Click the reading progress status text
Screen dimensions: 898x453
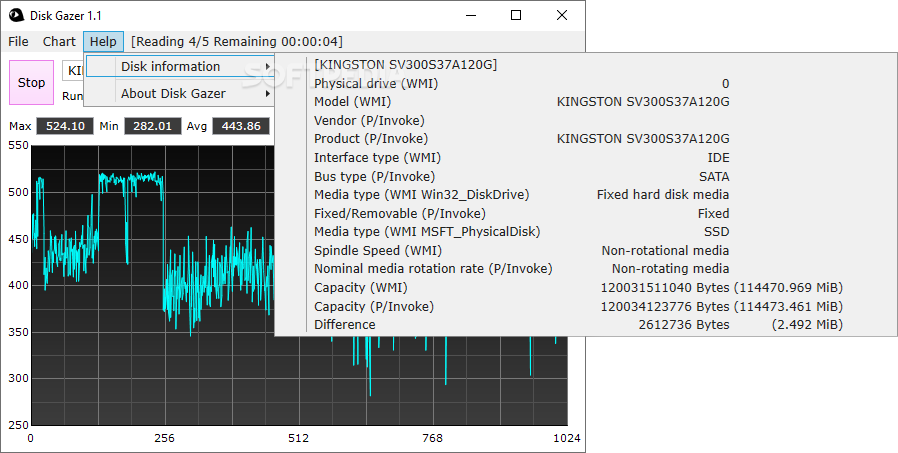tap(237, 42)
